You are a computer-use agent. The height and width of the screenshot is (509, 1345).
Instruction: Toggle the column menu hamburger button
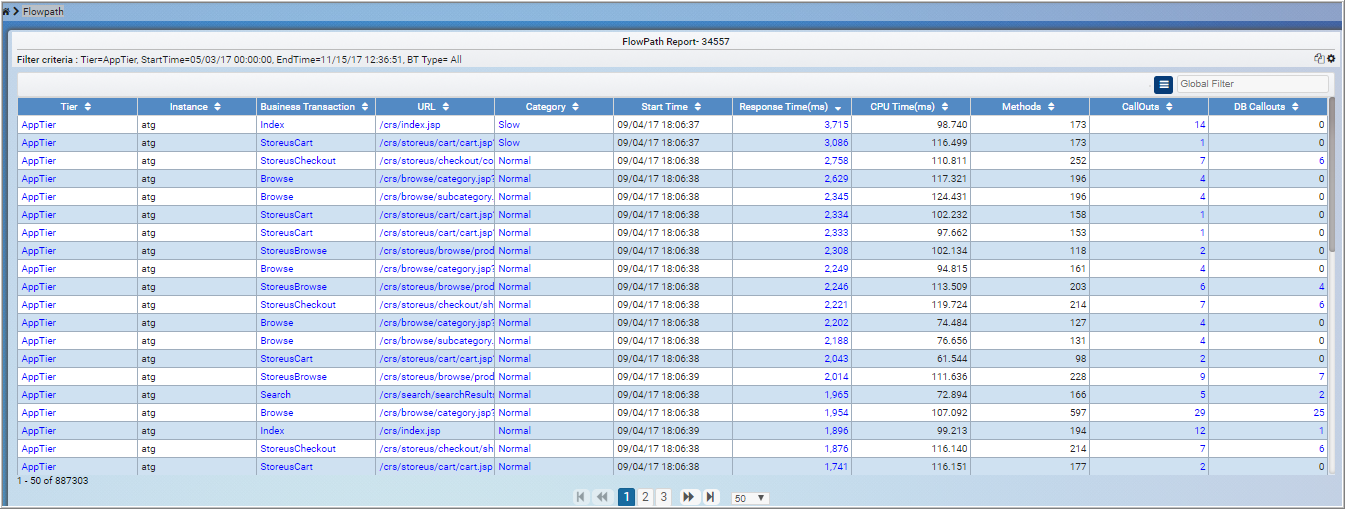(x=1163, y=84)
